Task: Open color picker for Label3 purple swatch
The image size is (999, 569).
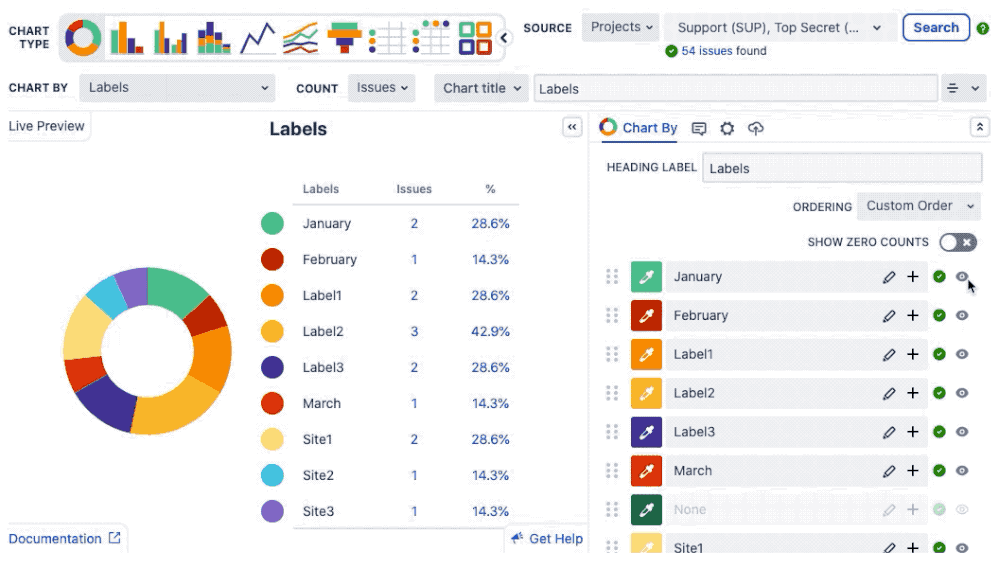Action: click(x=646, y=432)
